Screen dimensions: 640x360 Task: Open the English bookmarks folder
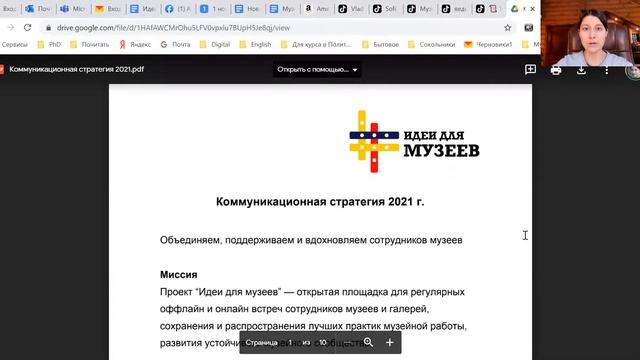(x=255, y=44)
